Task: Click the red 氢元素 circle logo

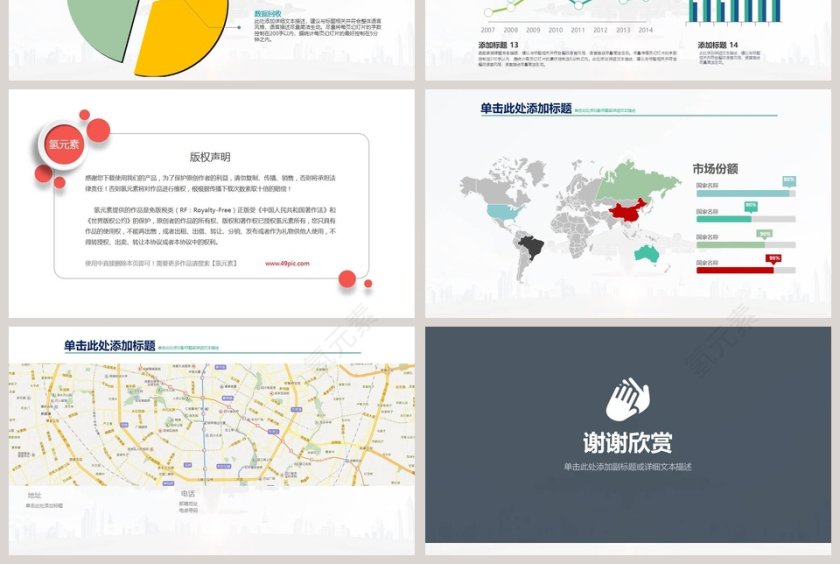Action: [x=64, y=144]
